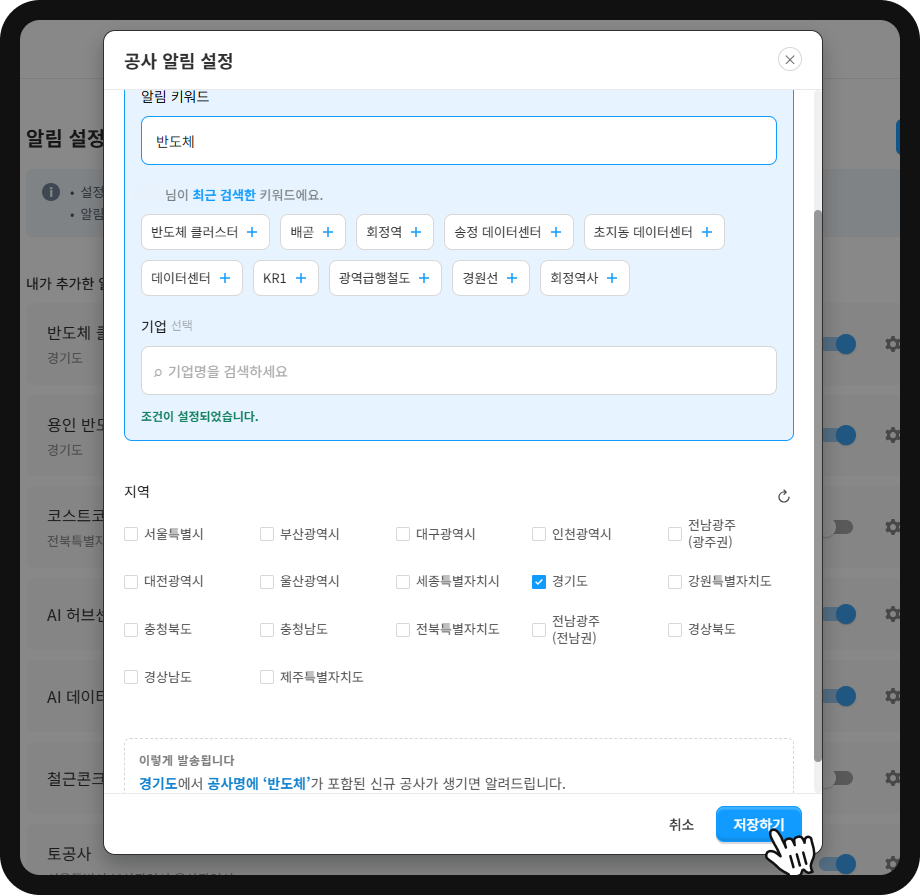Screen dimensions: 920x895
Task: Open settings gear for 철근콘크리트 alert row
Action: pos(892,778)
